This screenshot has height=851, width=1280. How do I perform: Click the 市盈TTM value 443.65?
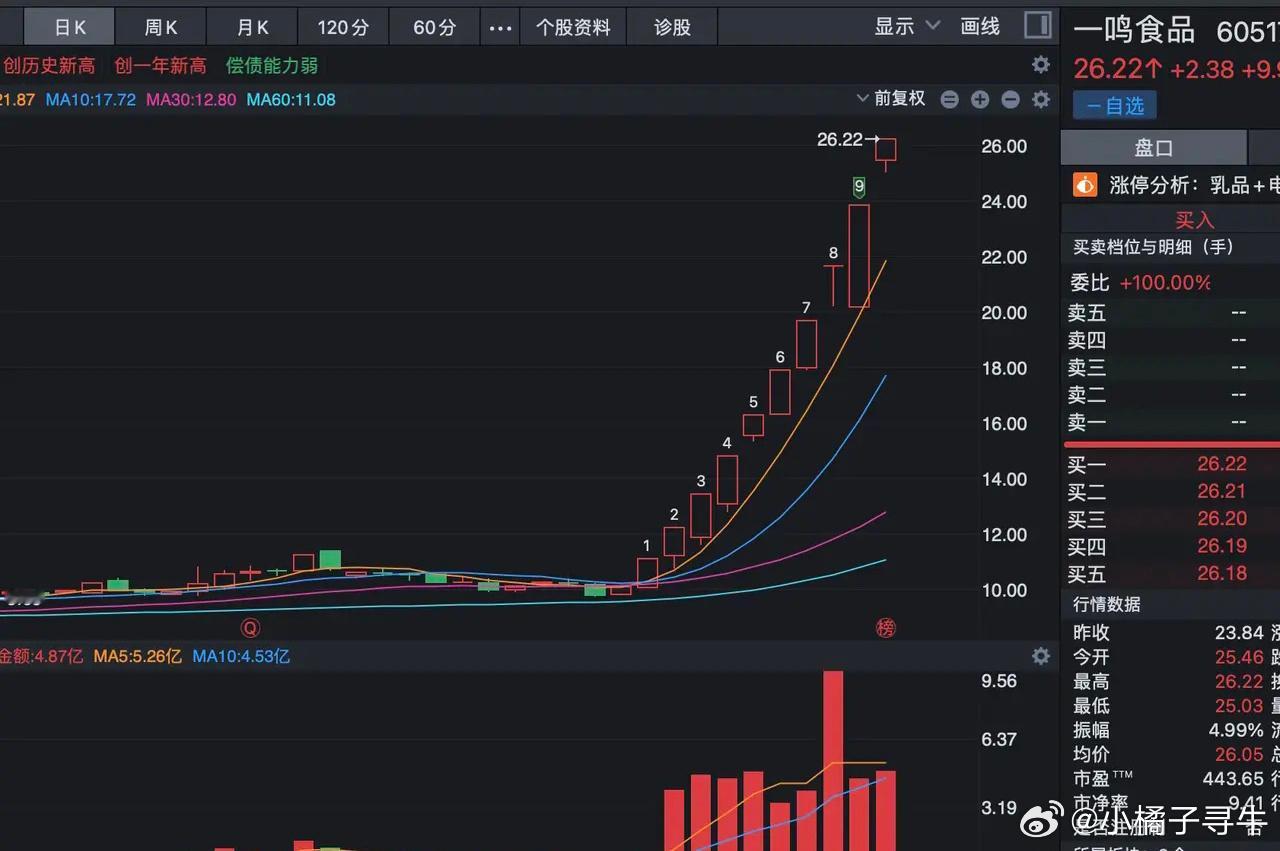[x=1234, y=778]
